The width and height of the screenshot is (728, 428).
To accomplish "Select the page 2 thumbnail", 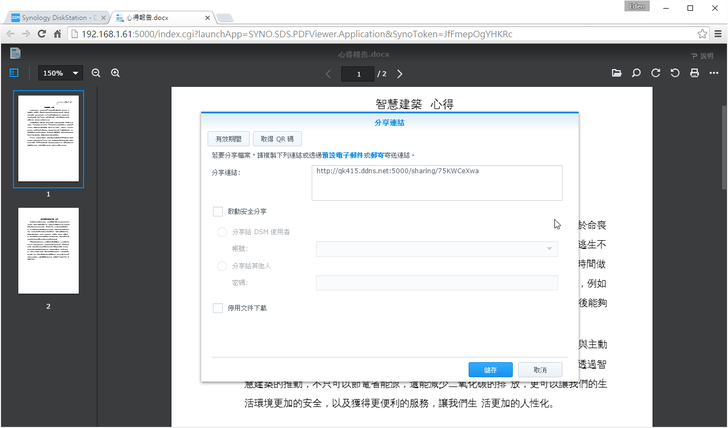I will tap(48, 252).
